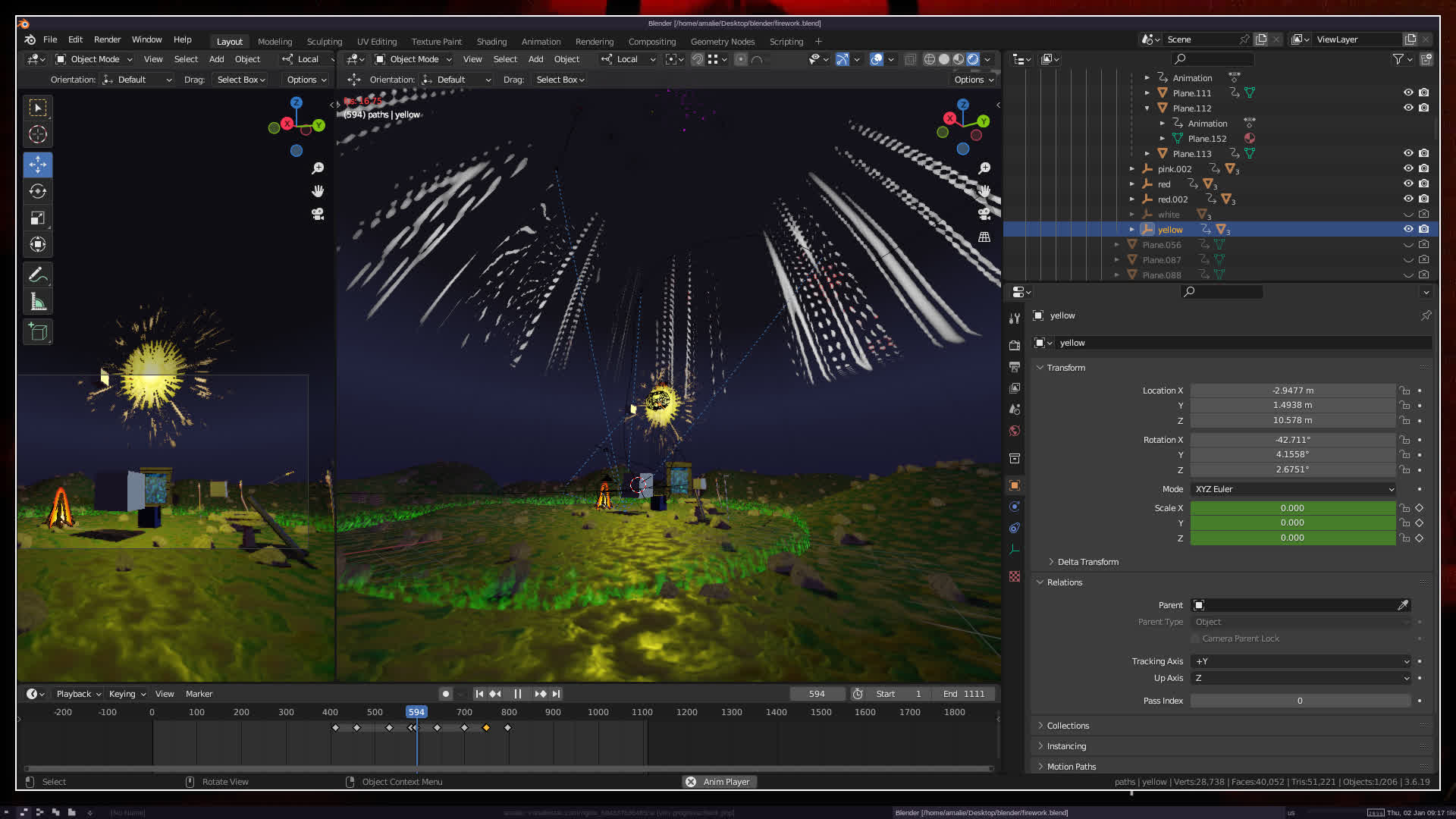Toggle camera view in right viewport
The width and height of the screenshot is (1456, 819).
pos(984,214)
